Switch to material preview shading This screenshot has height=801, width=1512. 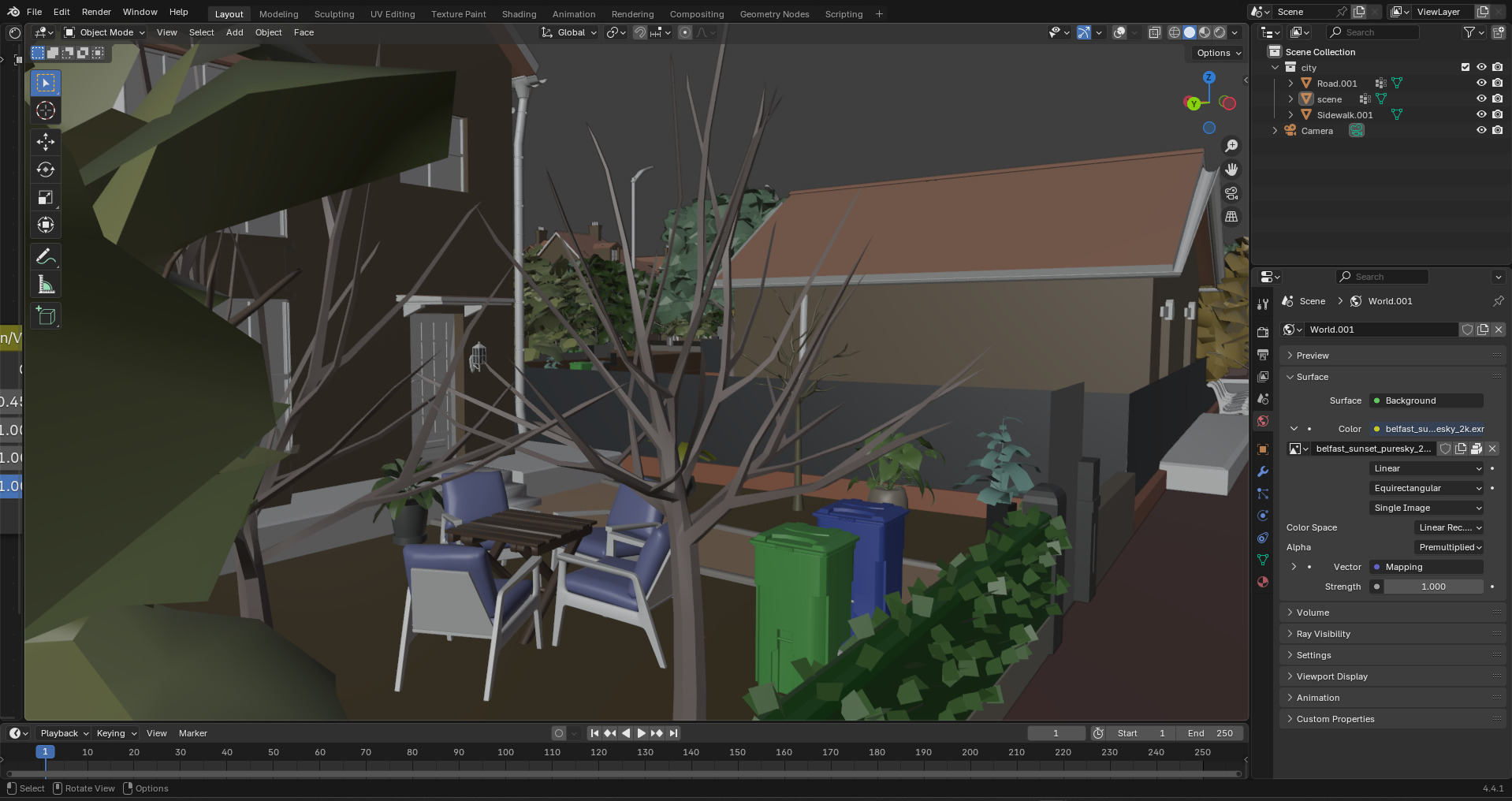point(1205,32)
